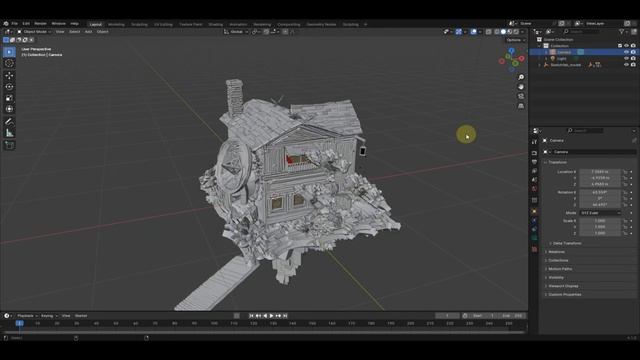
Task: Expand the Viewport Display panel
Action: 563,286
